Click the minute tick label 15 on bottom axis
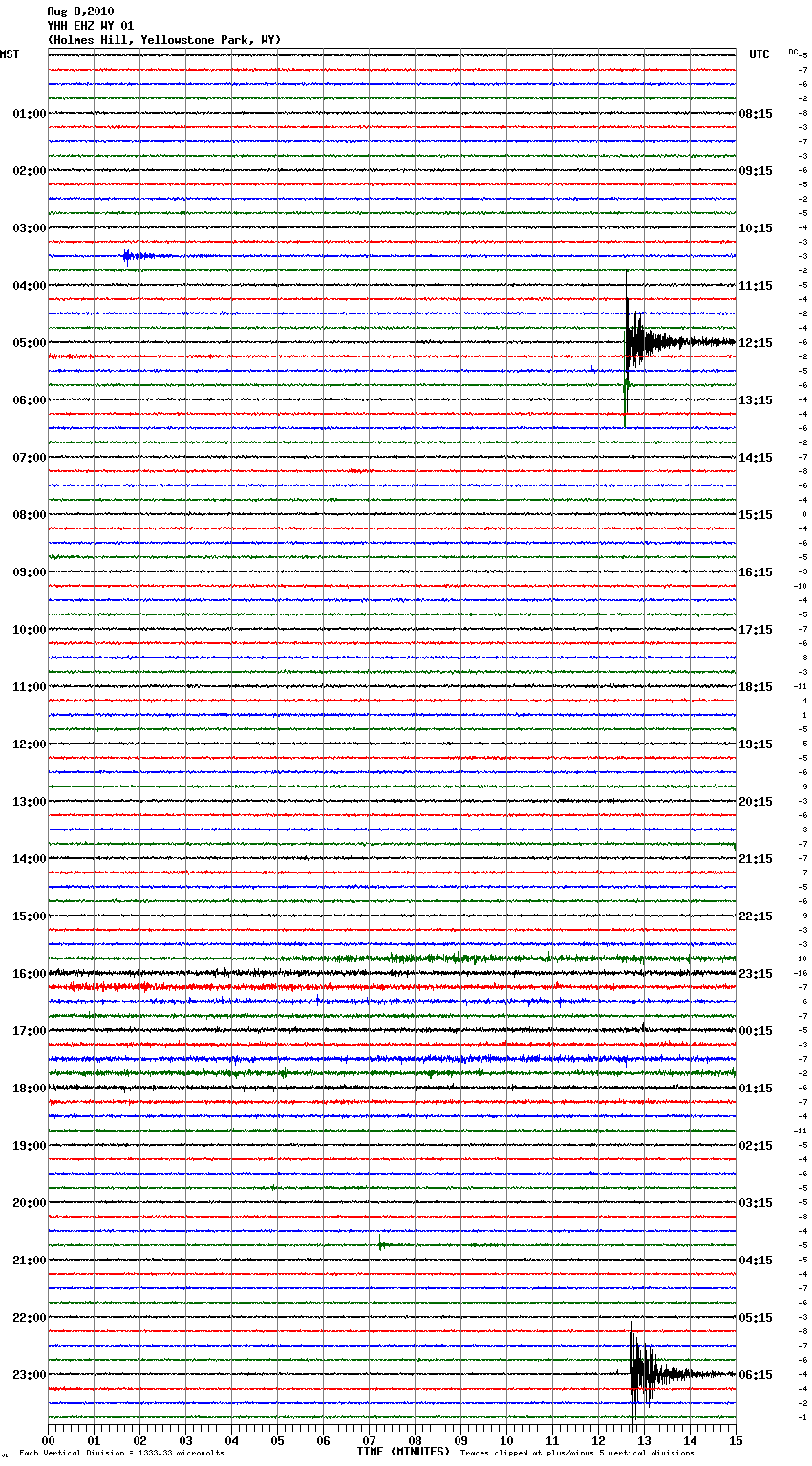Image resolution: width=812 pixels, height=1466 pixels. coord(736,1440)
